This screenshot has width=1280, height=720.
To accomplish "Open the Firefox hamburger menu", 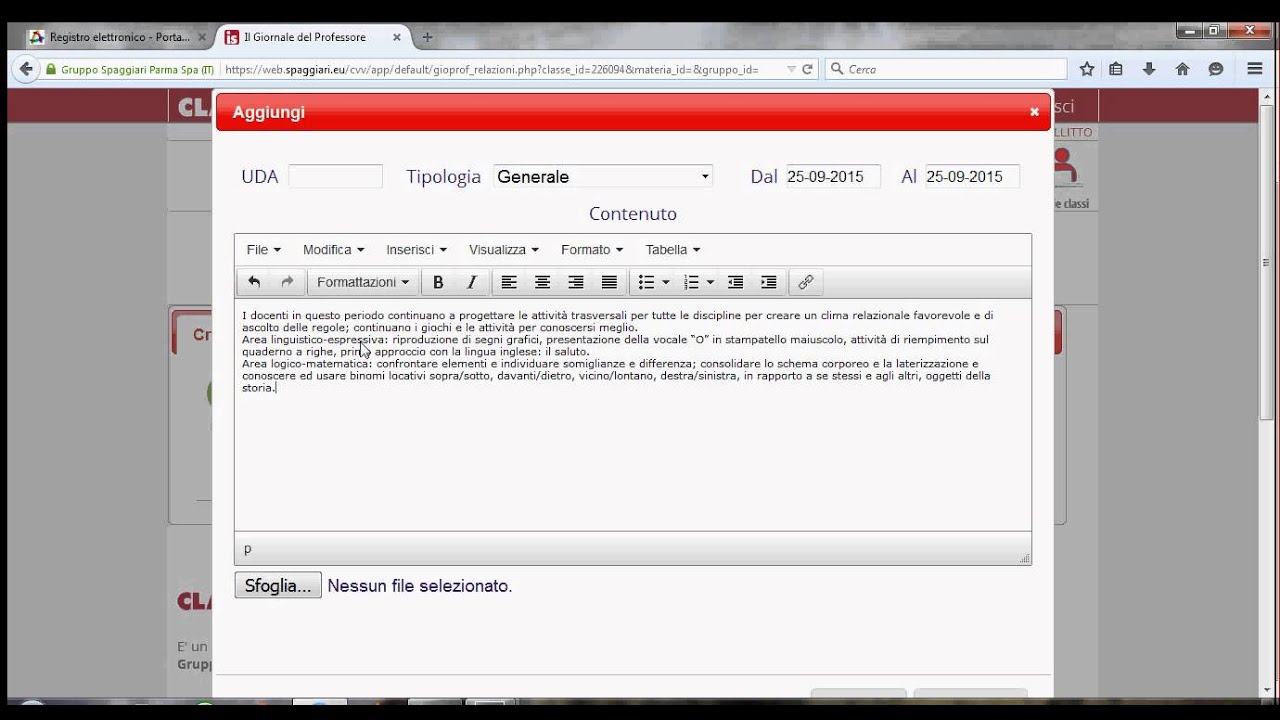I will click(1254, 69).
